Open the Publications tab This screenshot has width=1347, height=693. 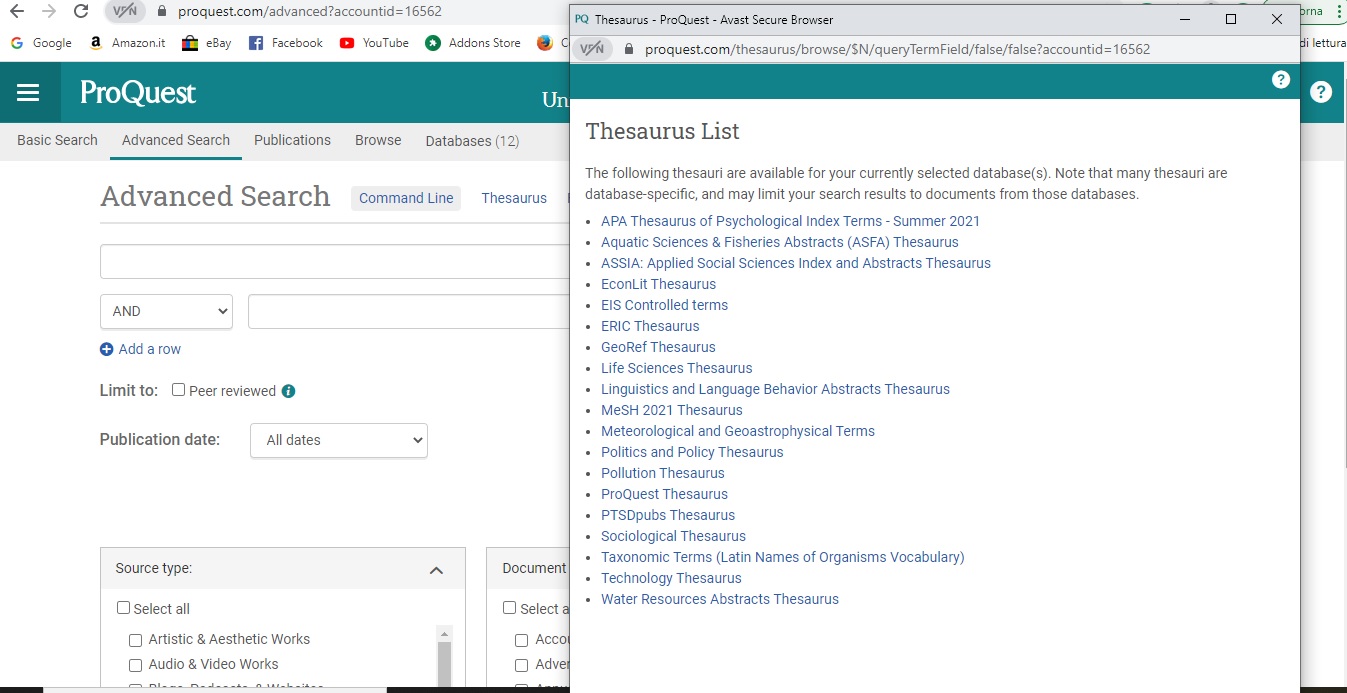coord(292,140)
